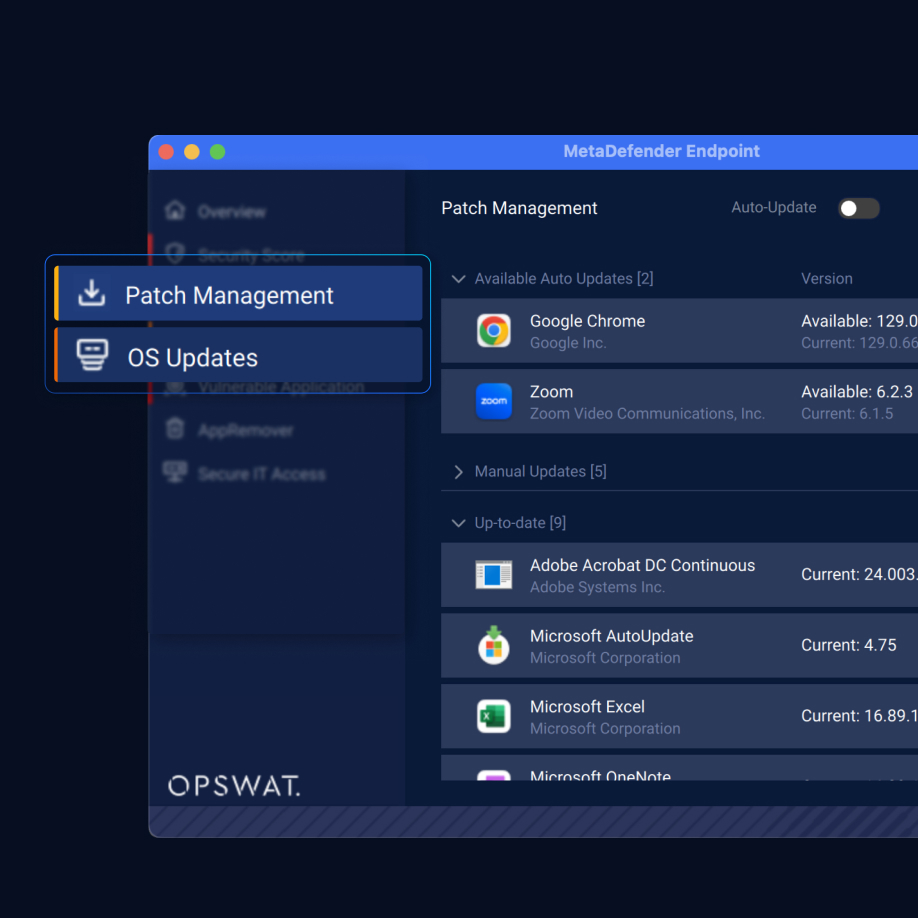Click the Security Score shield icon
Image resolution: width=918 pixels, height=918 pixels.
pyautogui.click(x=175, y=254)
